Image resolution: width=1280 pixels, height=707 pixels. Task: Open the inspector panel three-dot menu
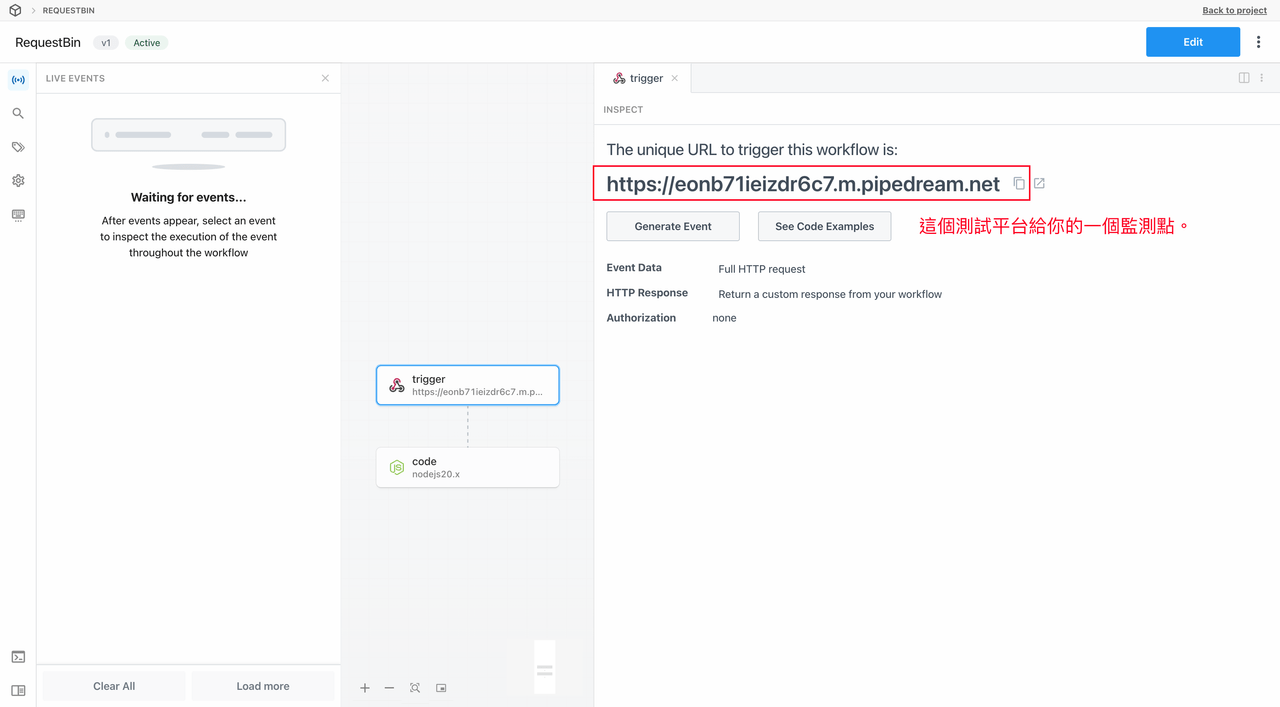pos(1262,78)
